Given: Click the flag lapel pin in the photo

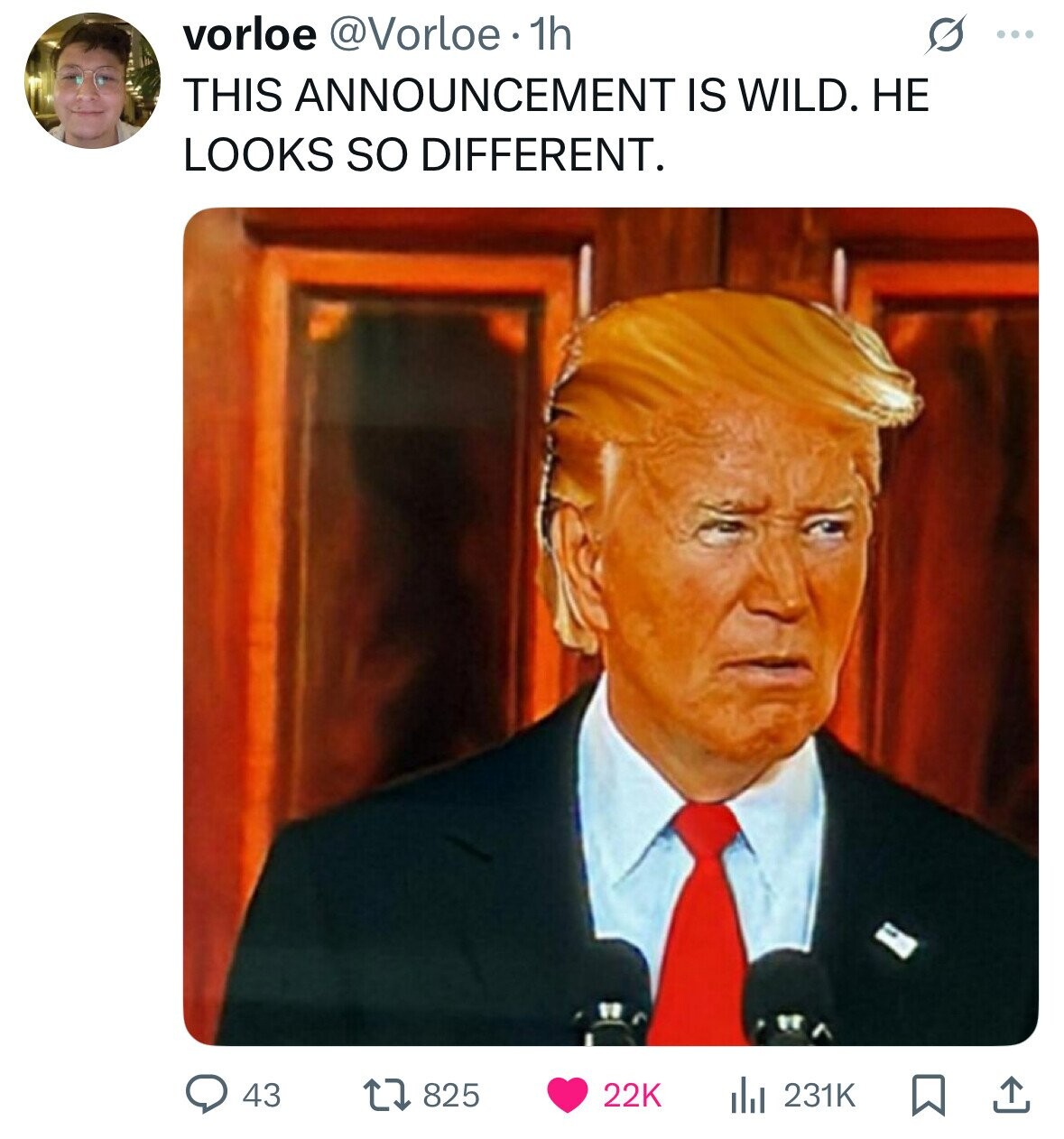Looking at the screenshot, I should [895, 940].
